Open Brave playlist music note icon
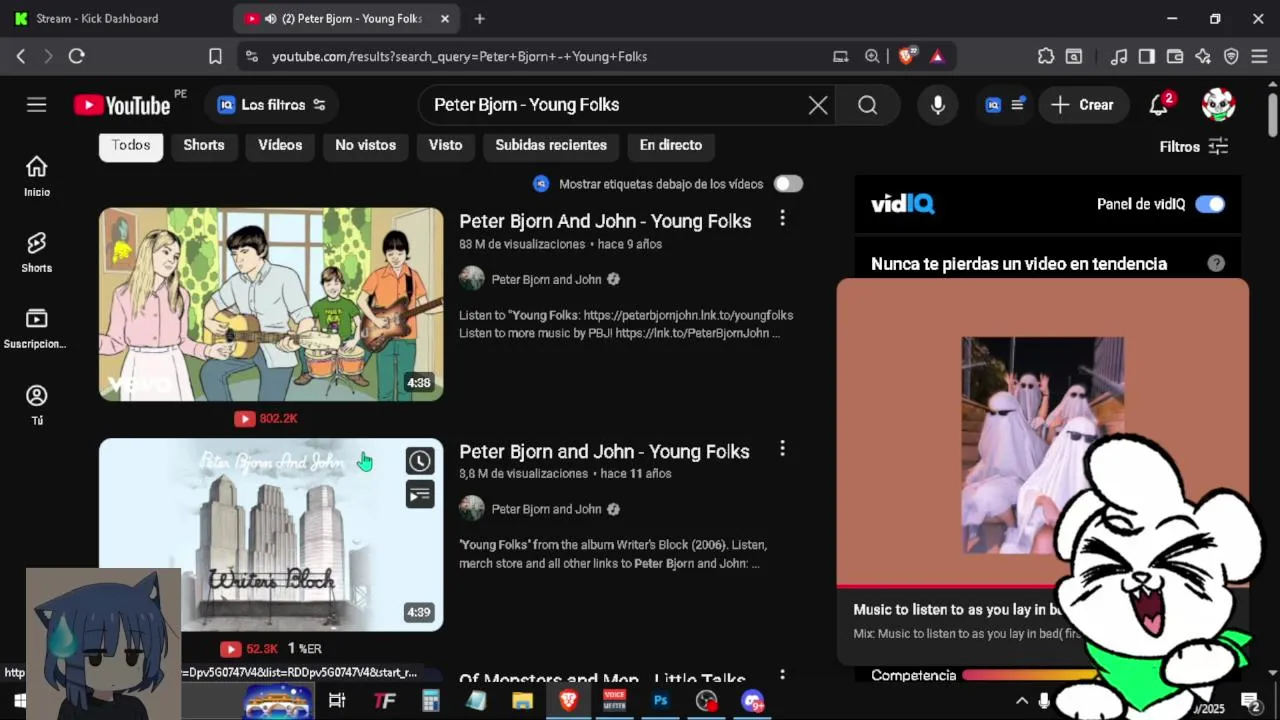 point(1119,56)
